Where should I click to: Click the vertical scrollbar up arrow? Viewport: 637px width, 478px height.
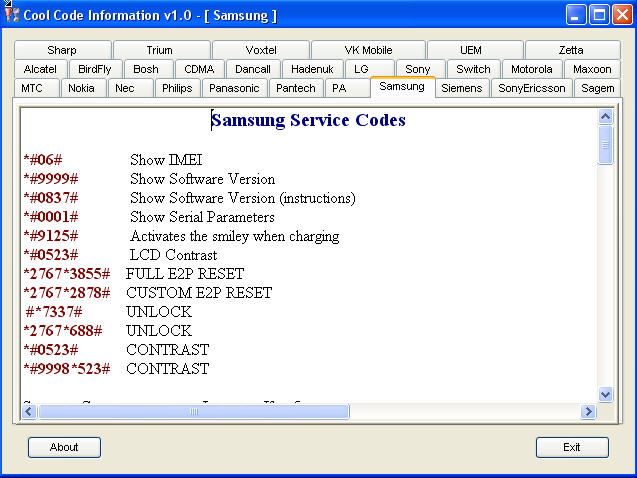point(605,117)
